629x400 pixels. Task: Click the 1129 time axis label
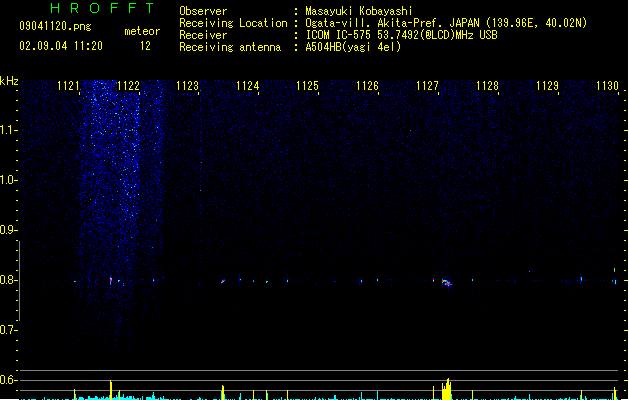pyautogui.click(x=547, y=86)
